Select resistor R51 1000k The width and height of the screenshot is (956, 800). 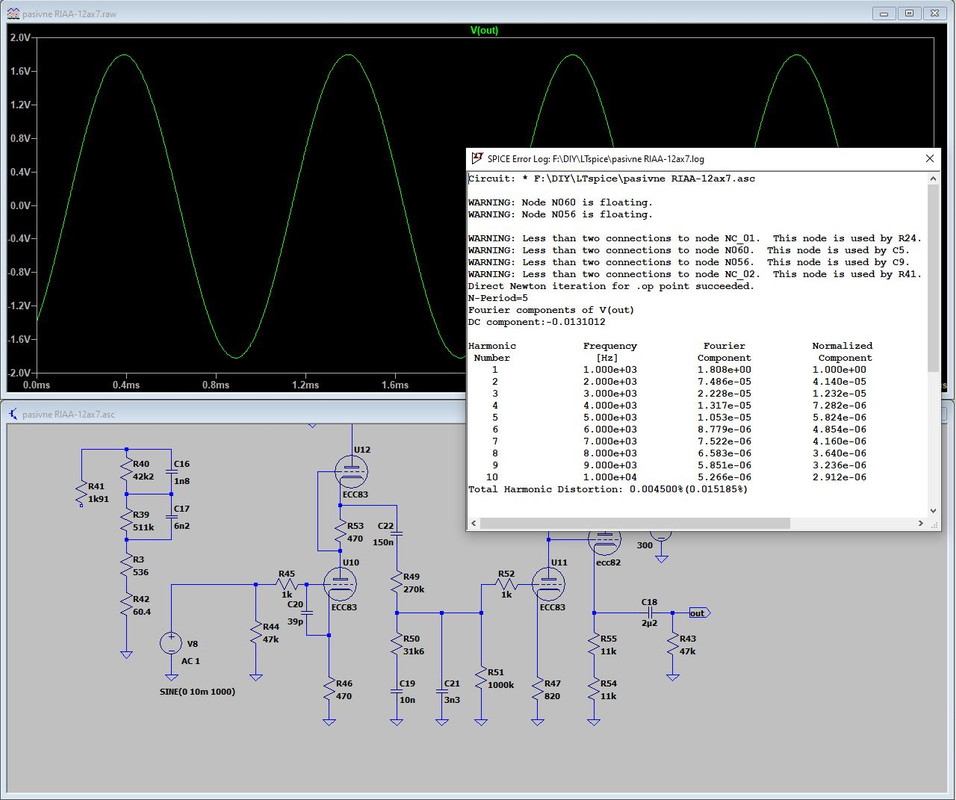tap(482, 679)
